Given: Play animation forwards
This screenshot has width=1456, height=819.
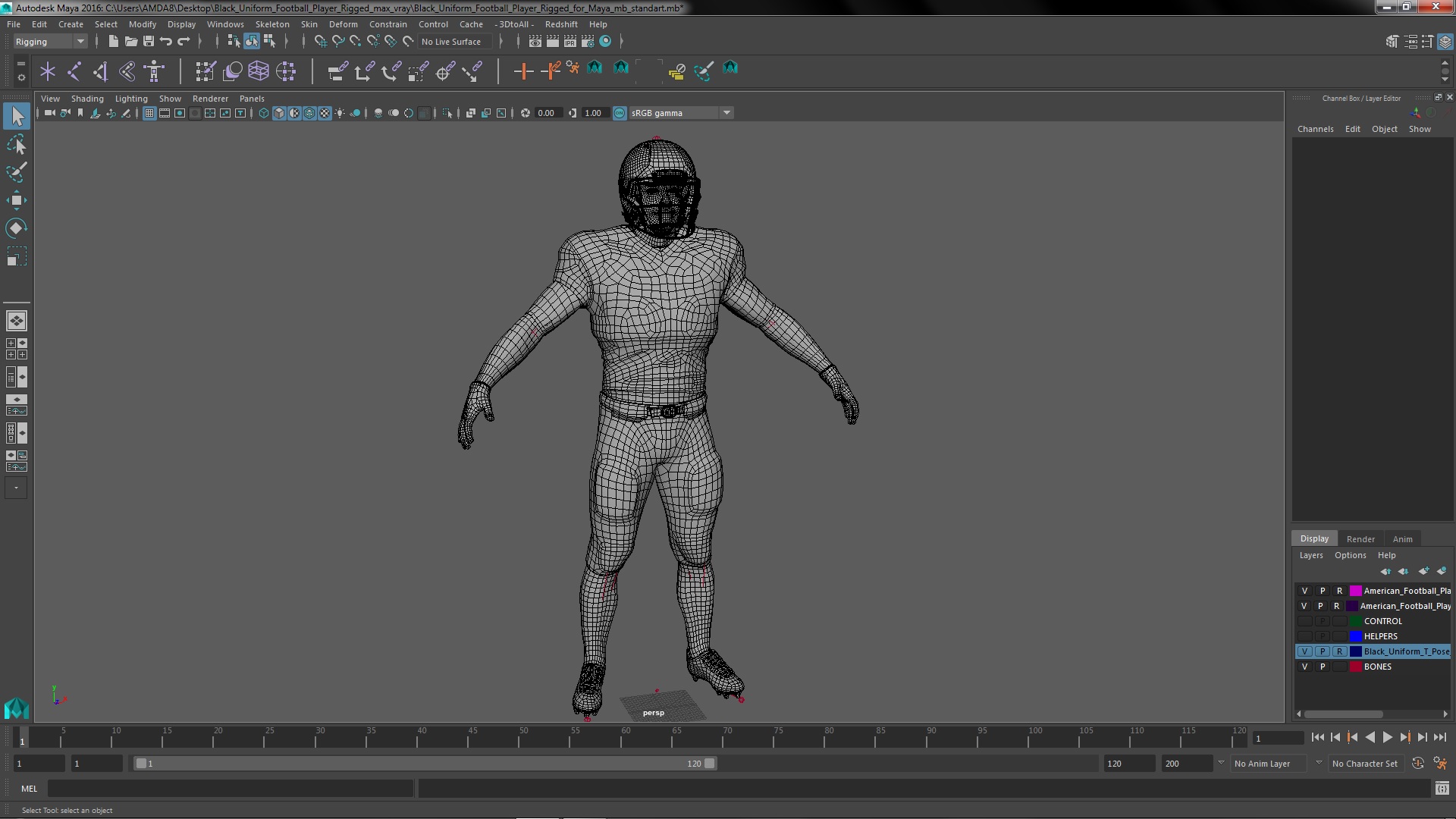Looking at the screenshot, I should pyautogui.click(x=1387, y=737).
